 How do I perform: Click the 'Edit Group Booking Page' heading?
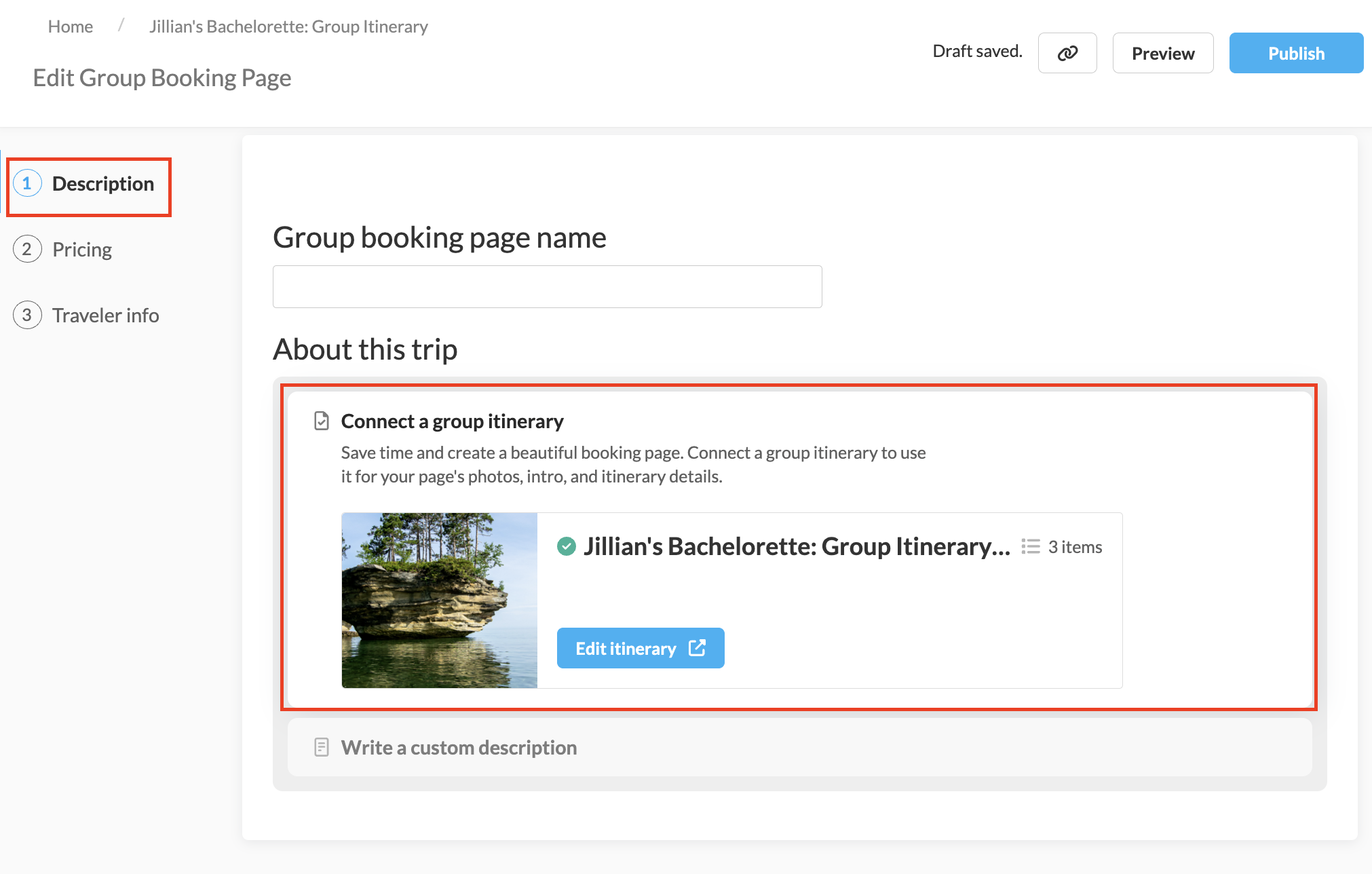(162, 78)
